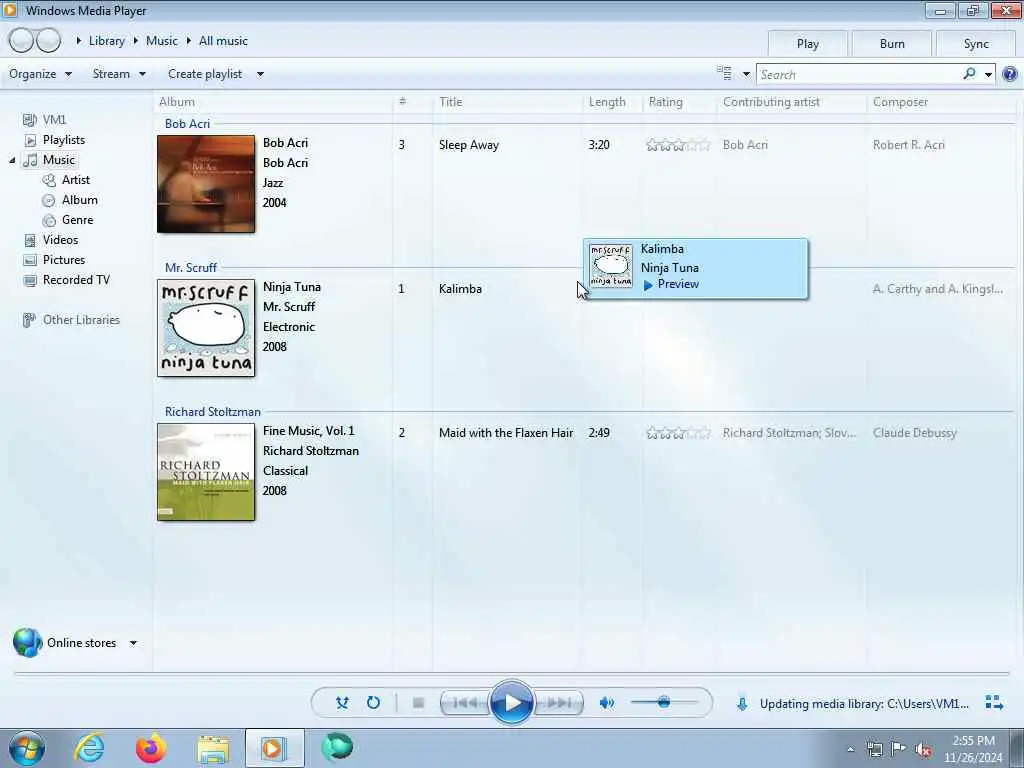The height and width of the screenshot is (768, 1024).
Task: Mute the volume speaker icon
Action: coord(607,703)
